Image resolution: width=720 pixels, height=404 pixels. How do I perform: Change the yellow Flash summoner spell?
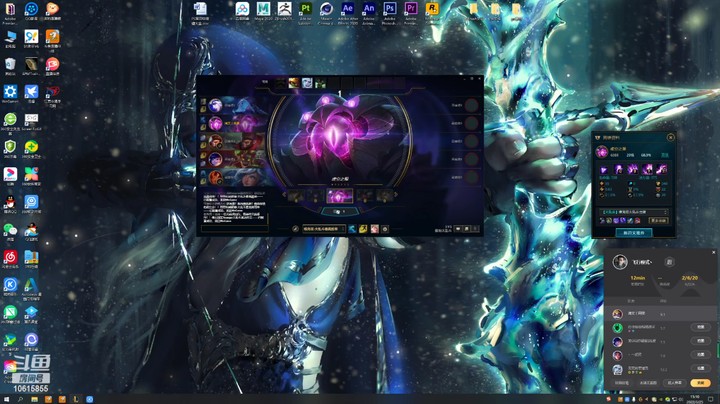tap(363, 229)
